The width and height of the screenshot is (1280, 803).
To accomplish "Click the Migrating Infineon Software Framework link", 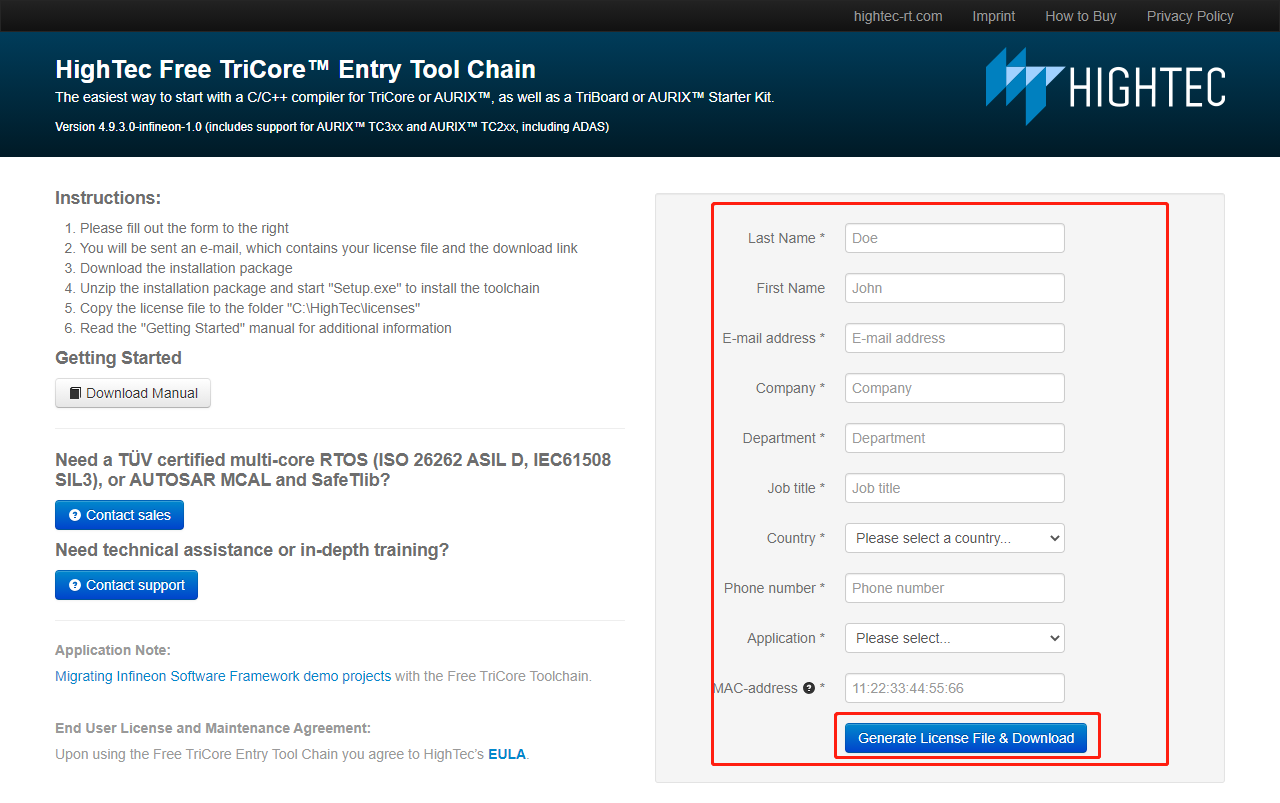I will coord(222,675).
